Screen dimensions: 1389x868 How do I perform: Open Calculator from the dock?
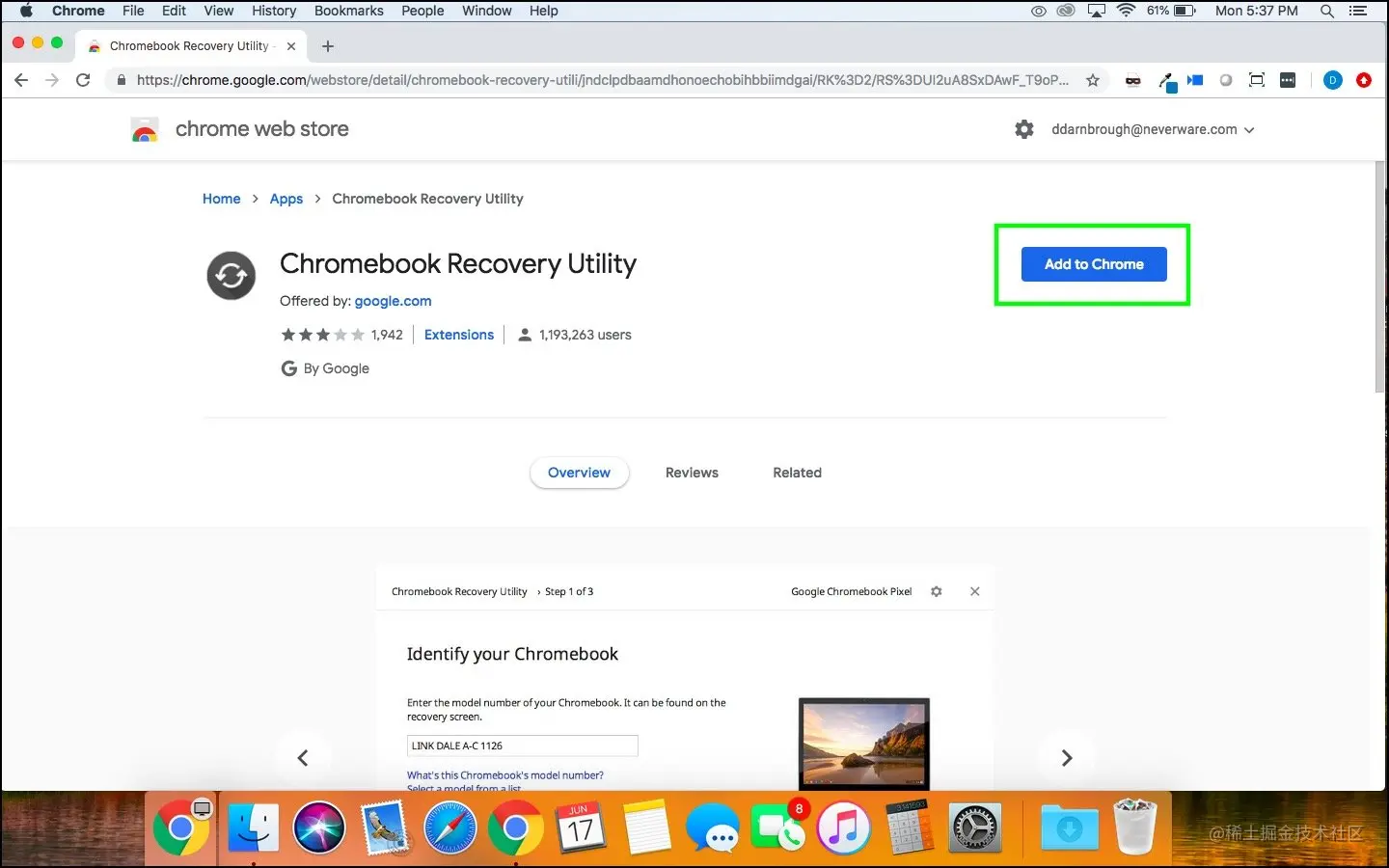click(x=910, y=827)
